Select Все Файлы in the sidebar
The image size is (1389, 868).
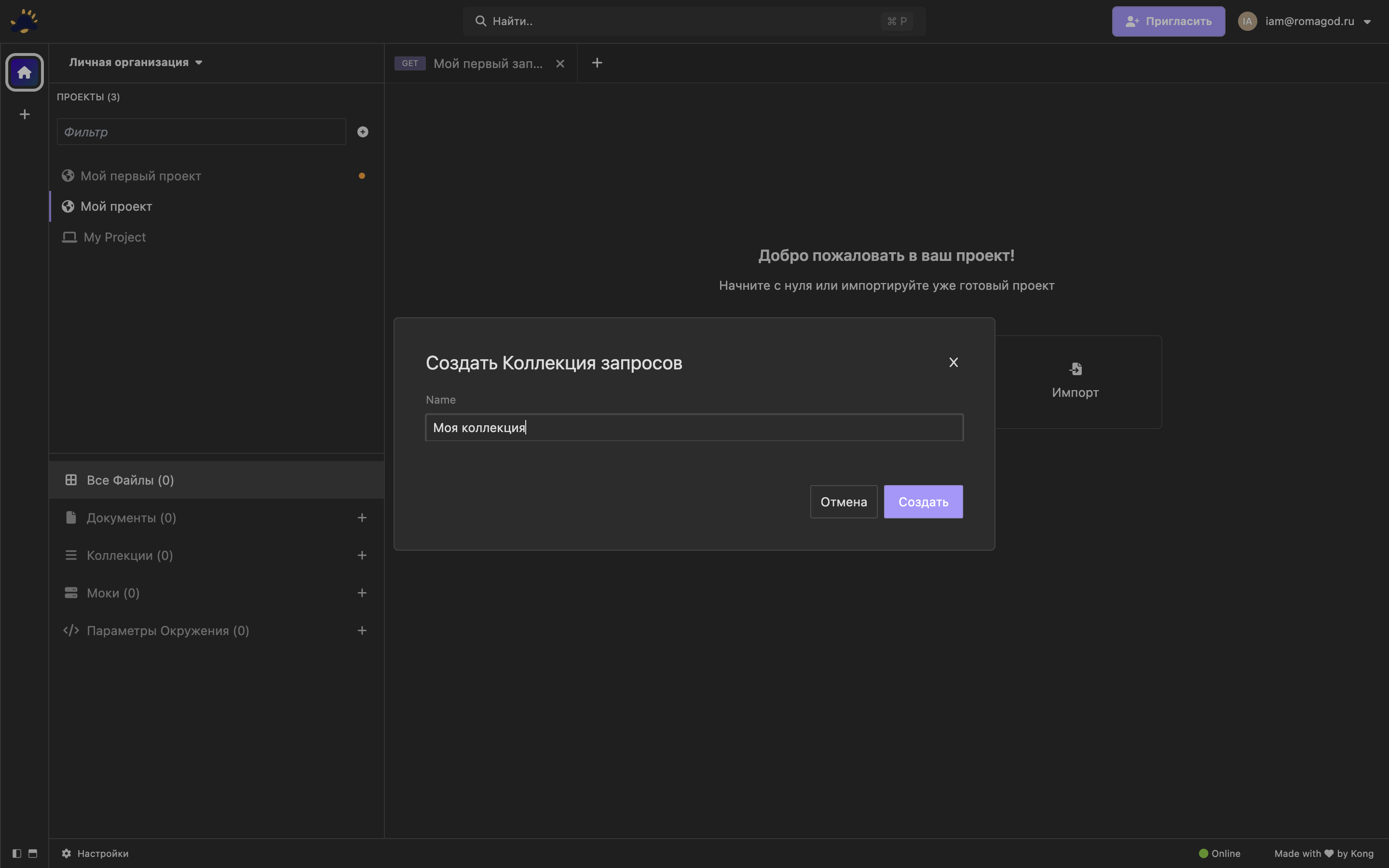tap(130, 480)
